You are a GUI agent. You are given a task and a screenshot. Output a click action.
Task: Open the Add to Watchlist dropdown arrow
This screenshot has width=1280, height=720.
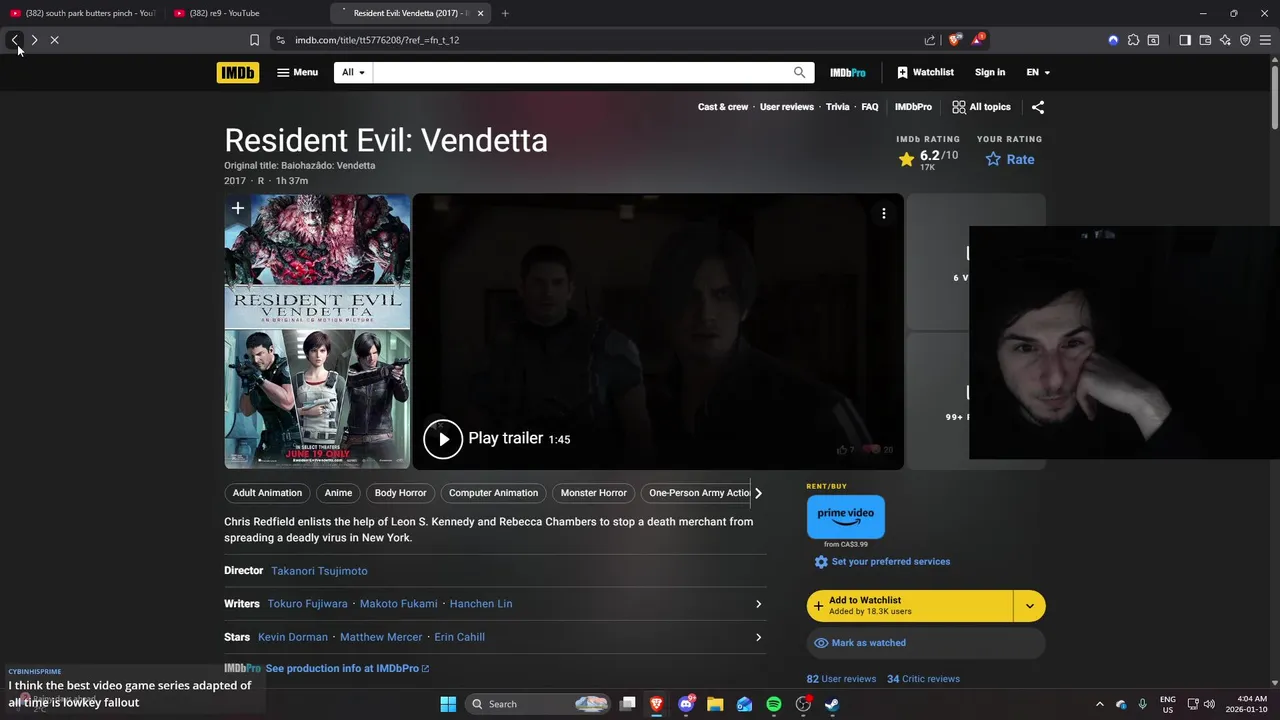[x=1030, y=606]
